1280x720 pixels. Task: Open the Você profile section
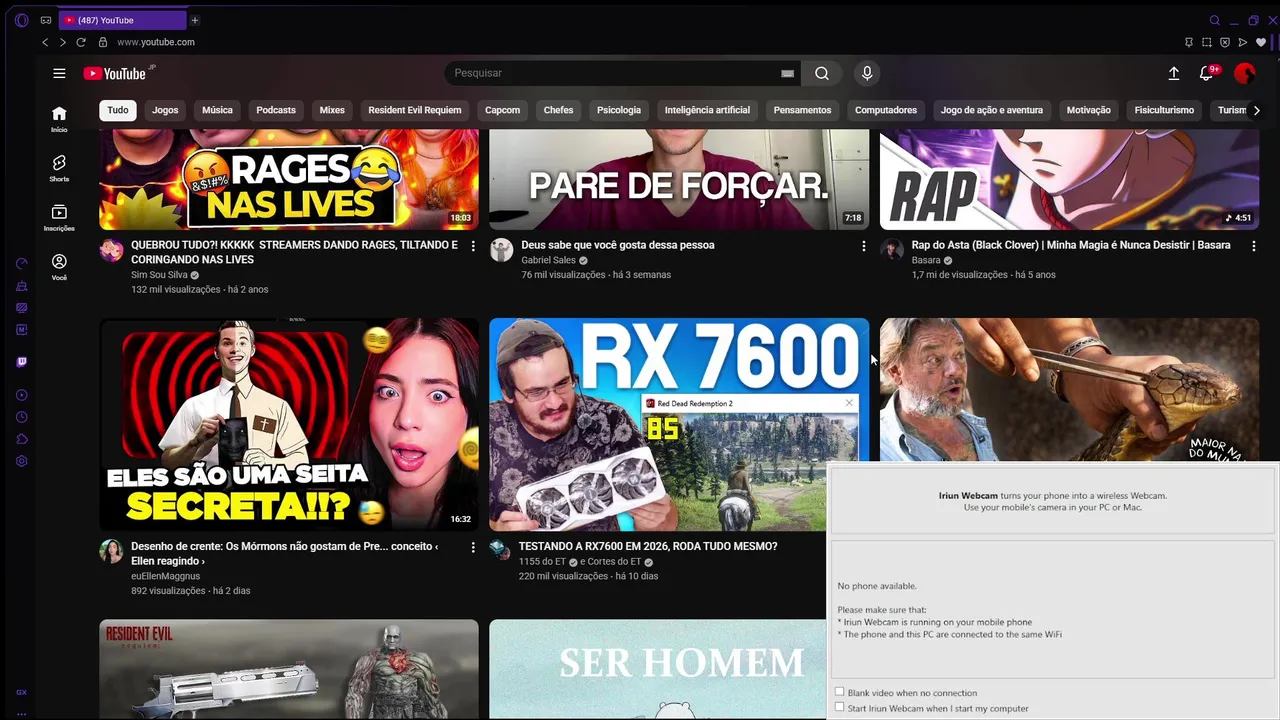59,267
